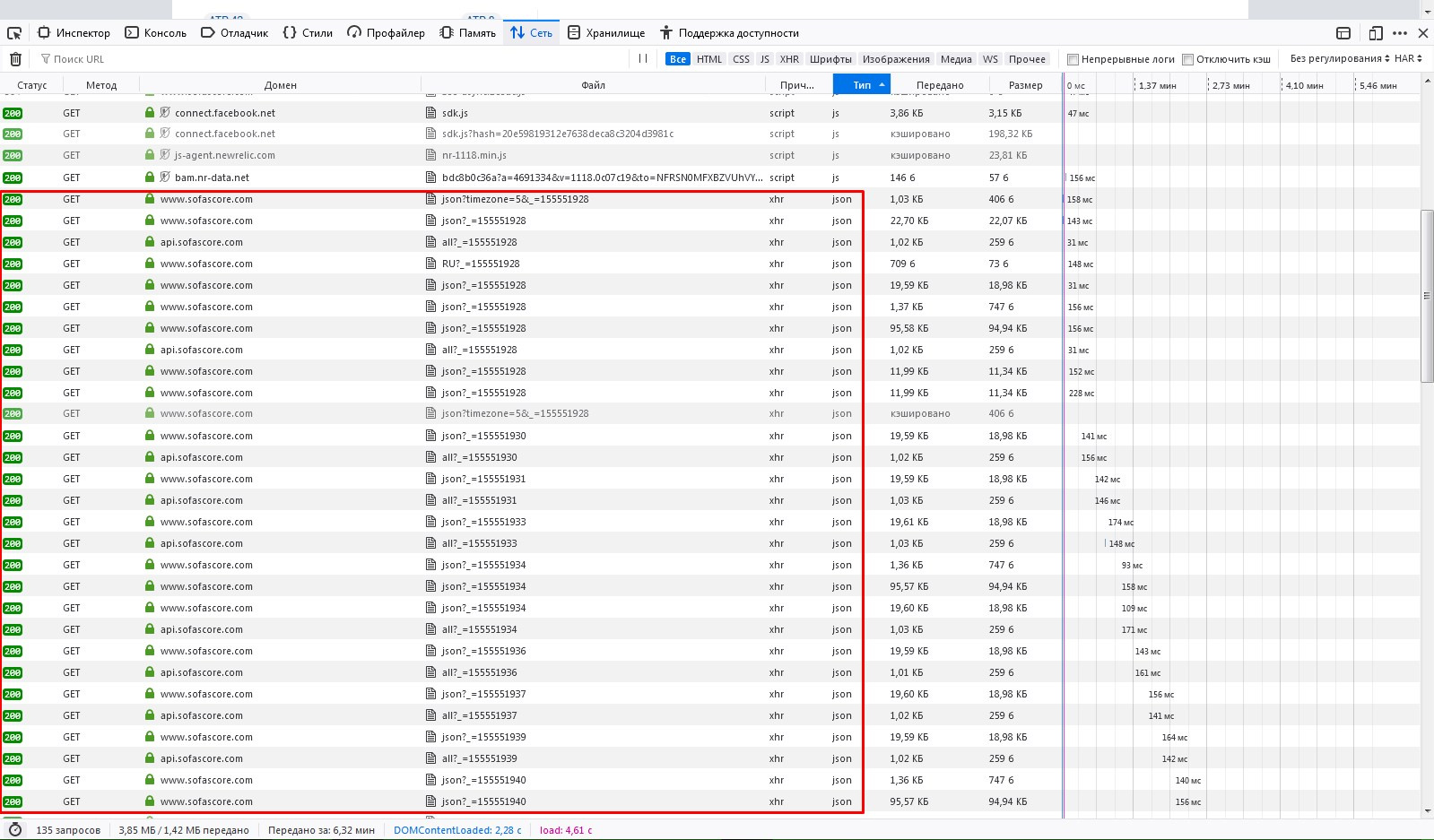The image size is (1434, 840).
Task: Filter requests by CSS
Action: point(741,59)
